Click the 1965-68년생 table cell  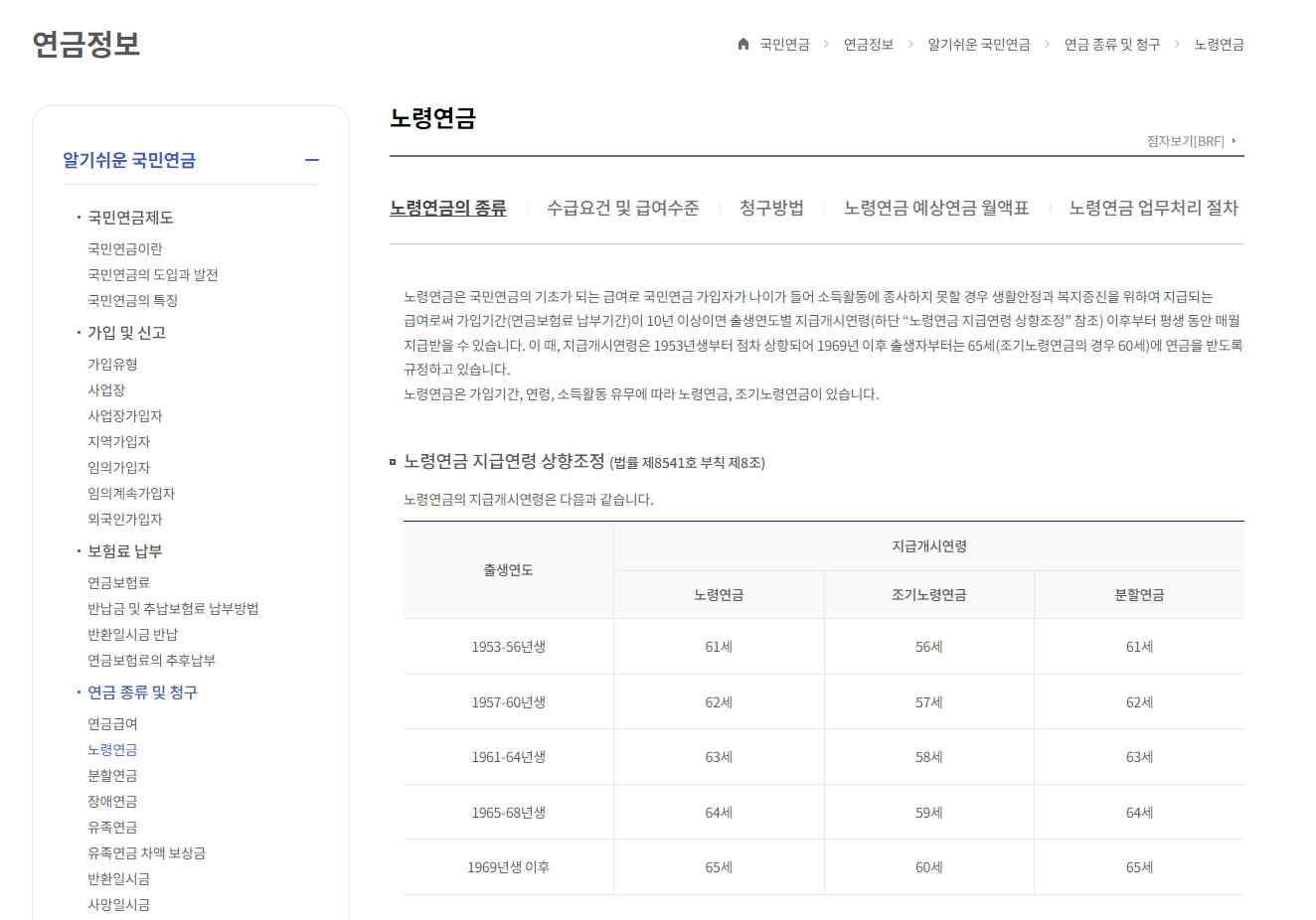coord(509,813)
